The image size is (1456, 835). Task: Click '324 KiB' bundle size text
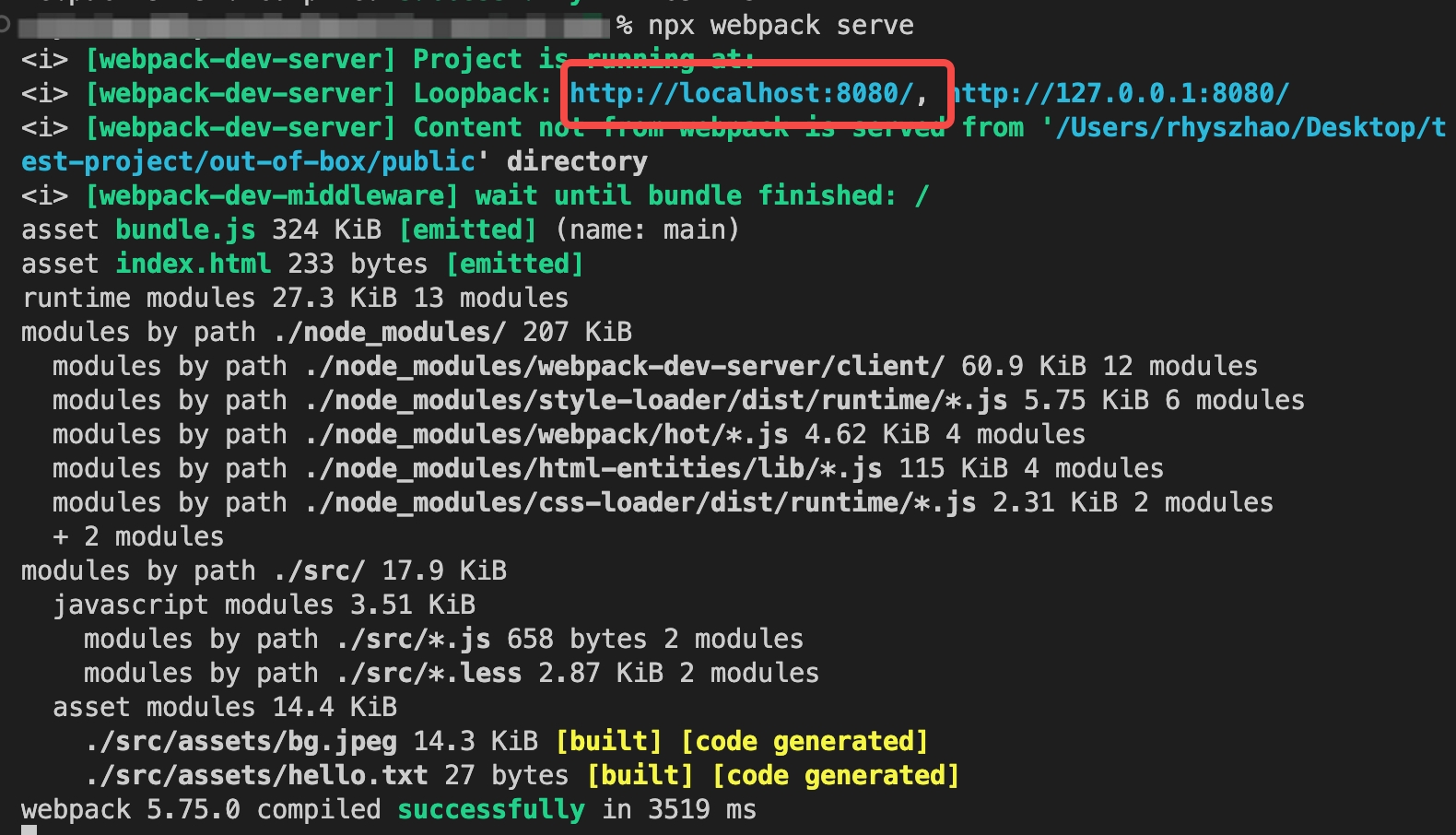326,229
